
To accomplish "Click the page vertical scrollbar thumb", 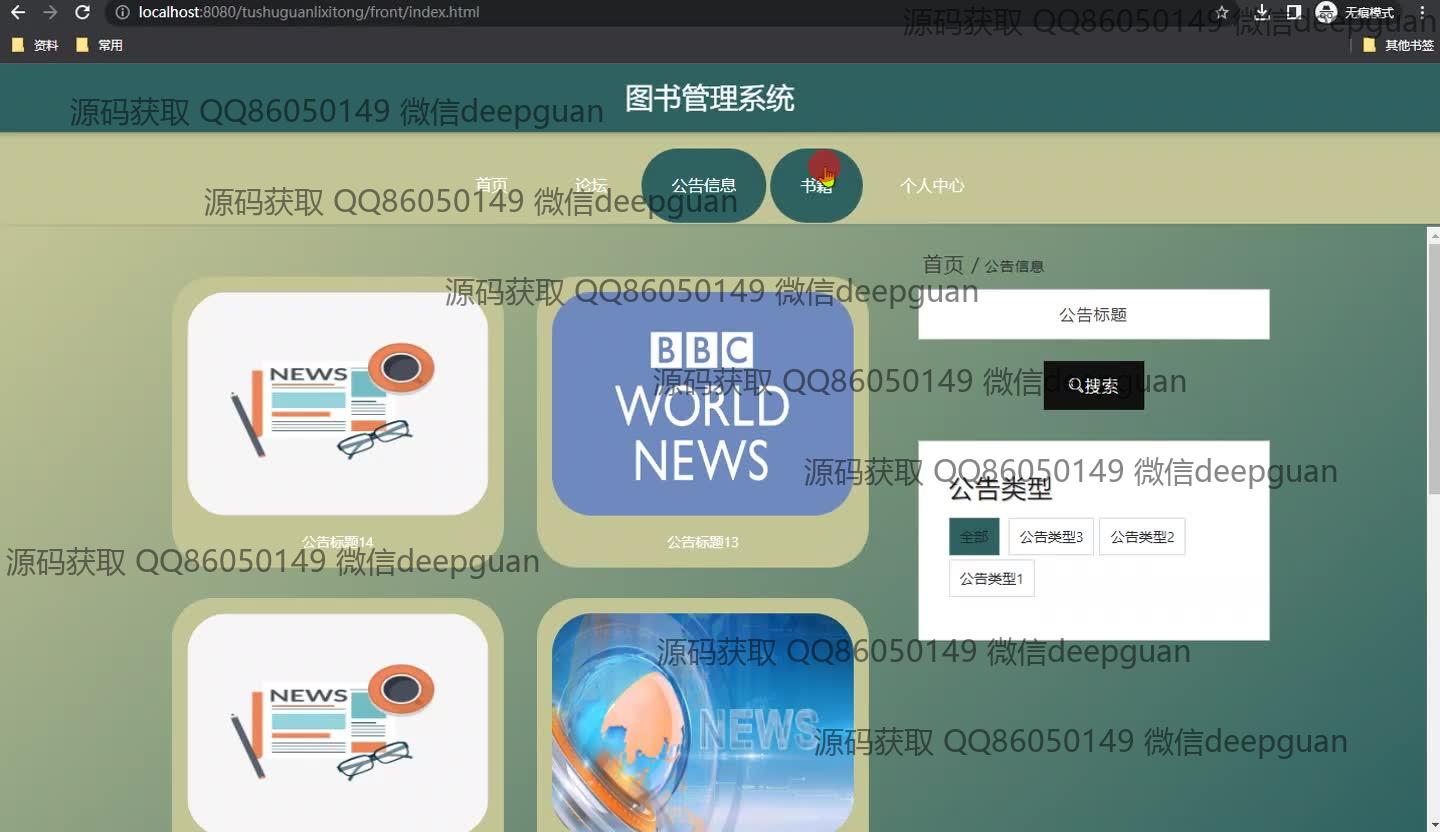I will point(1432,370).
